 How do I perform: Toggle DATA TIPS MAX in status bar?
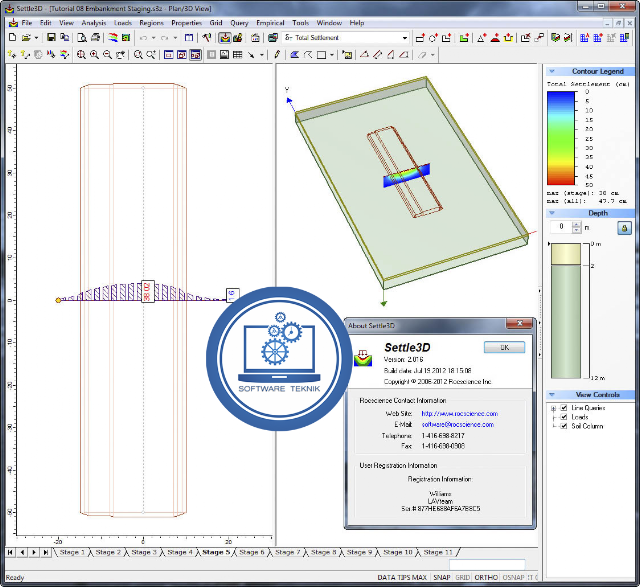point(402,577)
